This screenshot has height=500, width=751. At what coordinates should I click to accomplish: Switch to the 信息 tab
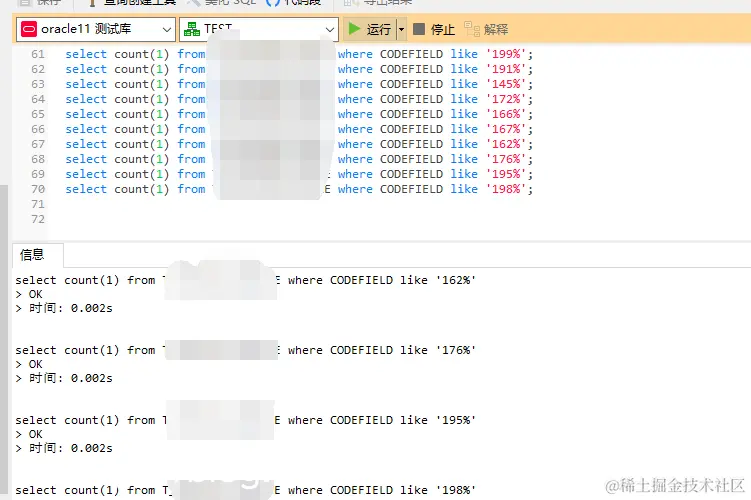[37, 255]
